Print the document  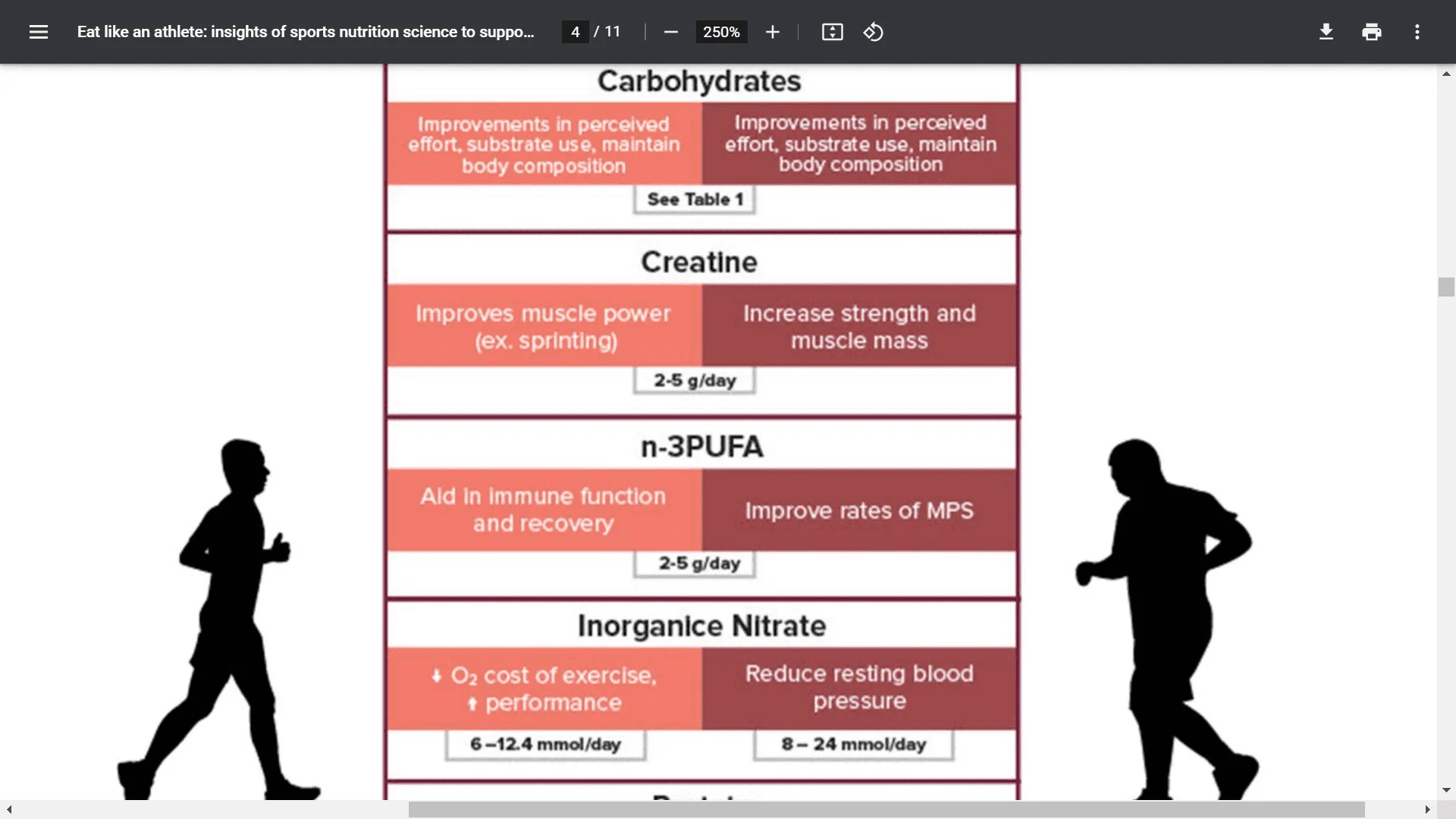click(x=1371, y=32)
